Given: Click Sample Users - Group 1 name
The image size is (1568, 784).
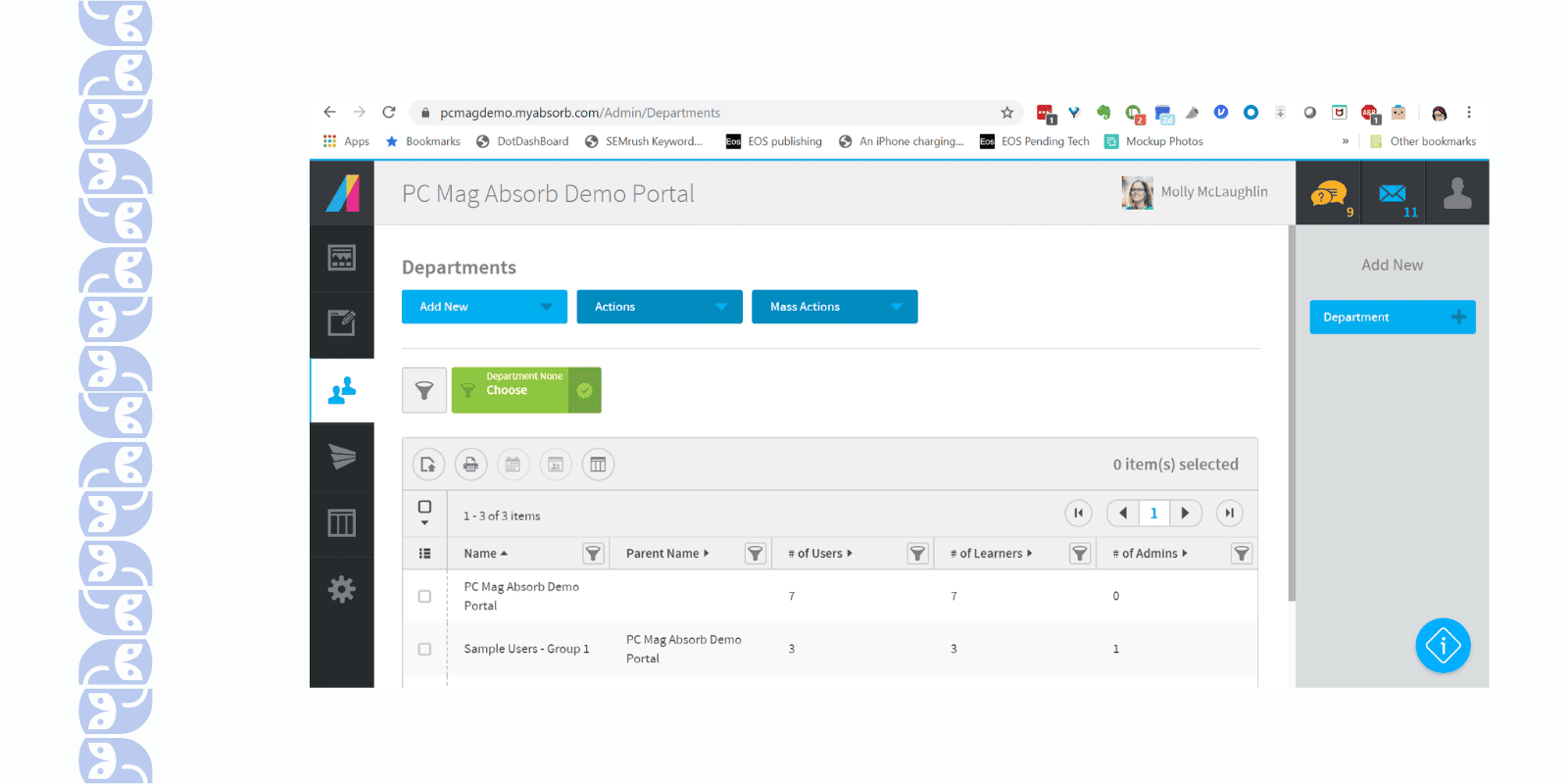Looking at the screenshot, I should pyautogui.click(x=526, y=649).
